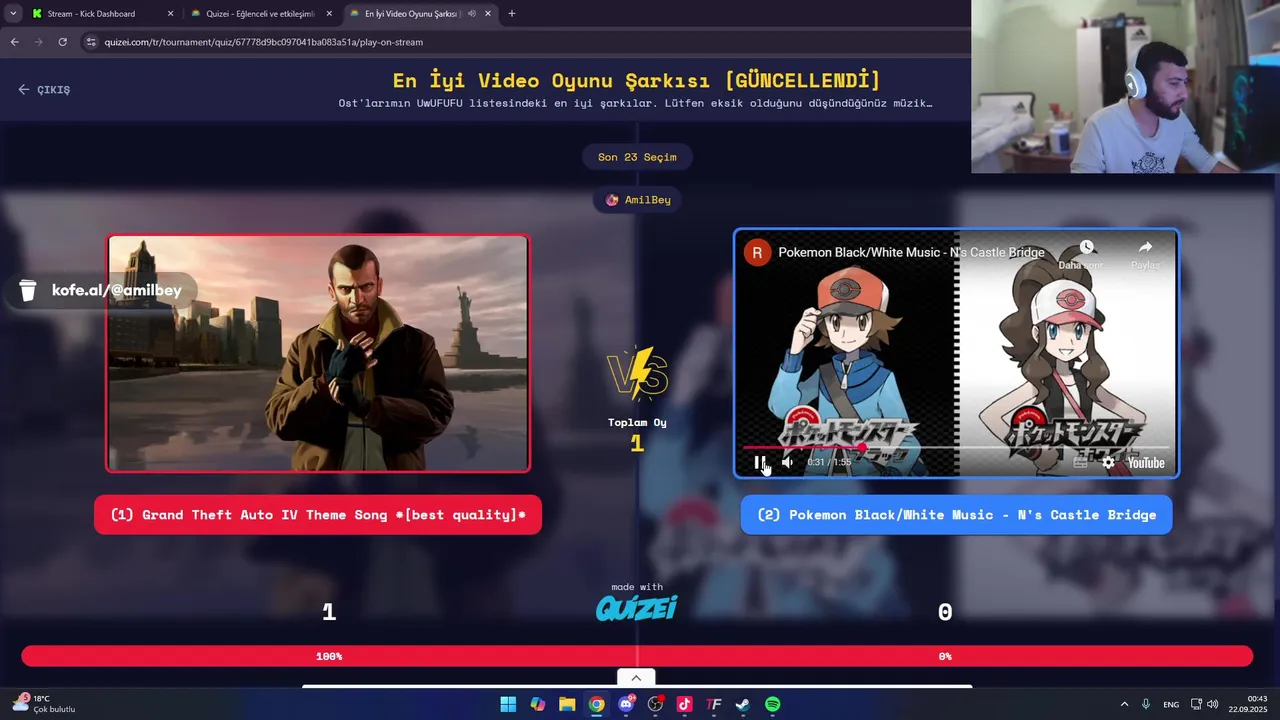Open the TF taskbar app
This screenshot has width=1280, height=720.
[x=714, y=704]
